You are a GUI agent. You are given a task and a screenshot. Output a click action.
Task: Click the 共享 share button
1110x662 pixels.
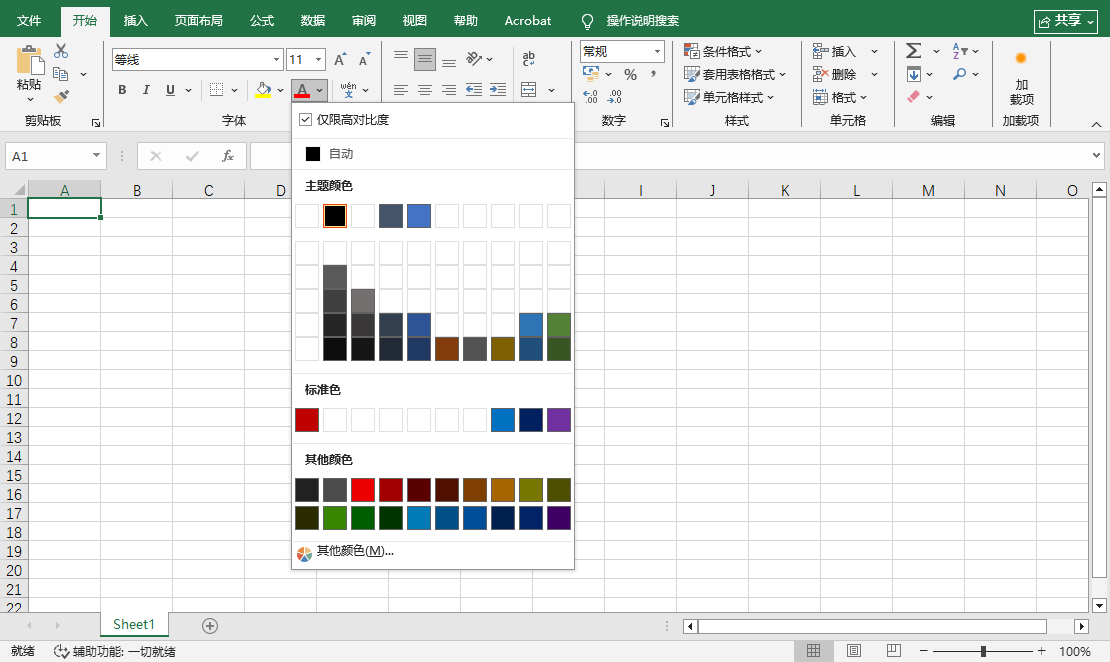click(1066, 21)
